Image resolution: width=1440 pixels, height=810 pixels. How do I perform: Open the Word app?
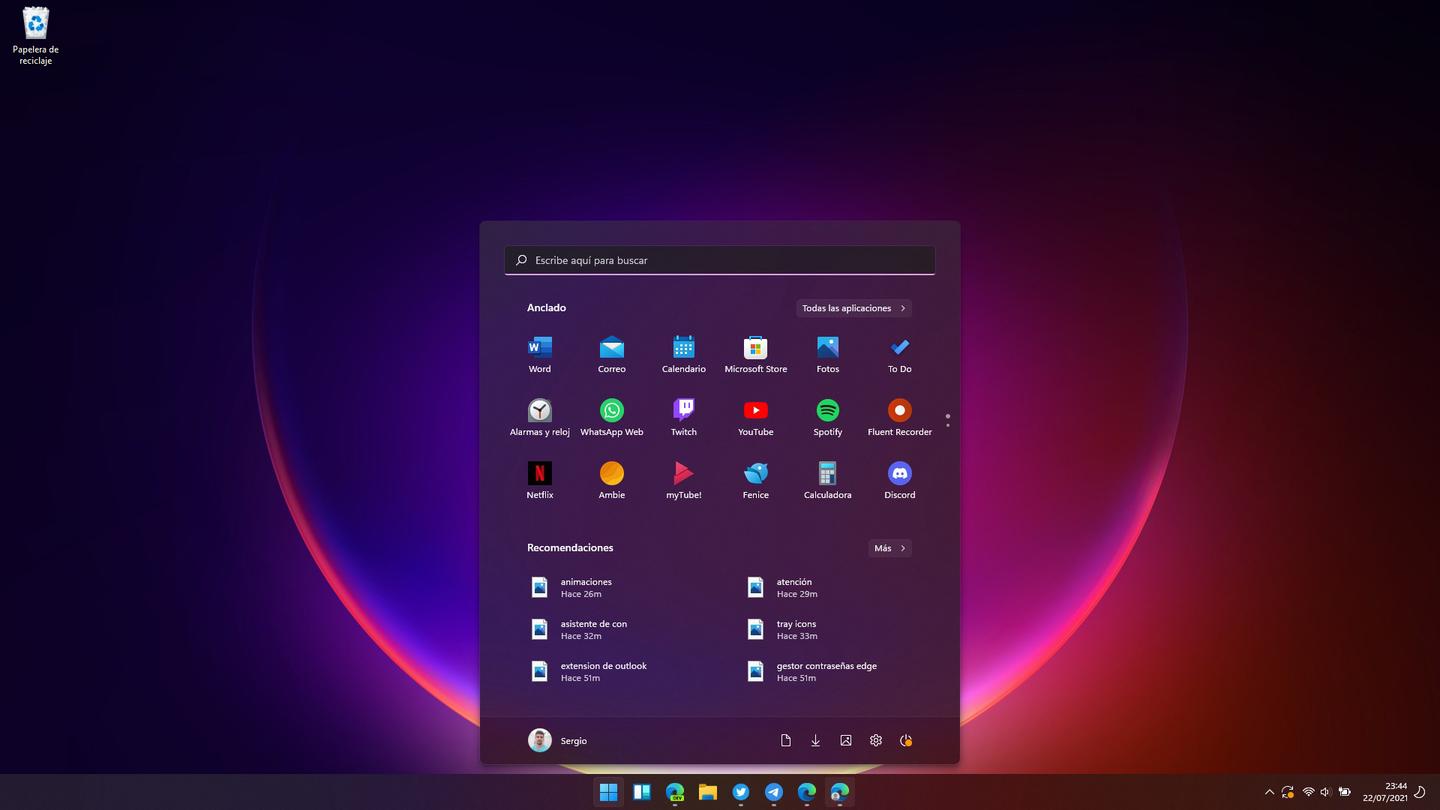(x=539, y=353)
